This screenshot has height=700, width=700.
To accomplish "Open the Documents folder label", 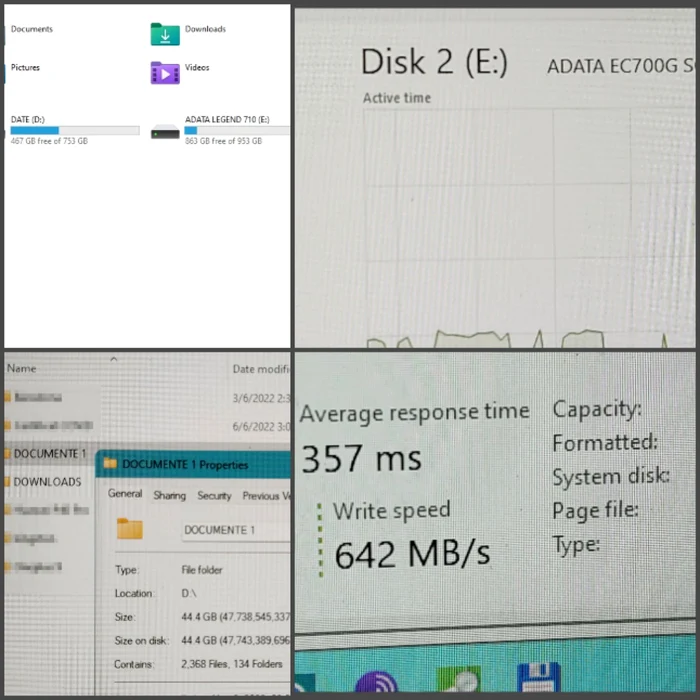I will (x=32, y=29).
